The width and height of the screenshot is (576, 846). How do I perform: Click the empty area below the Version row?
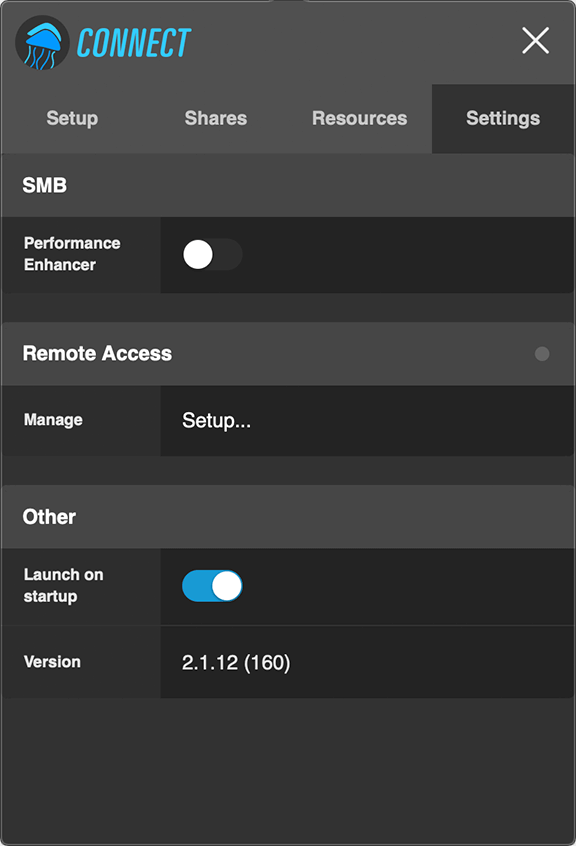(288, 772)
